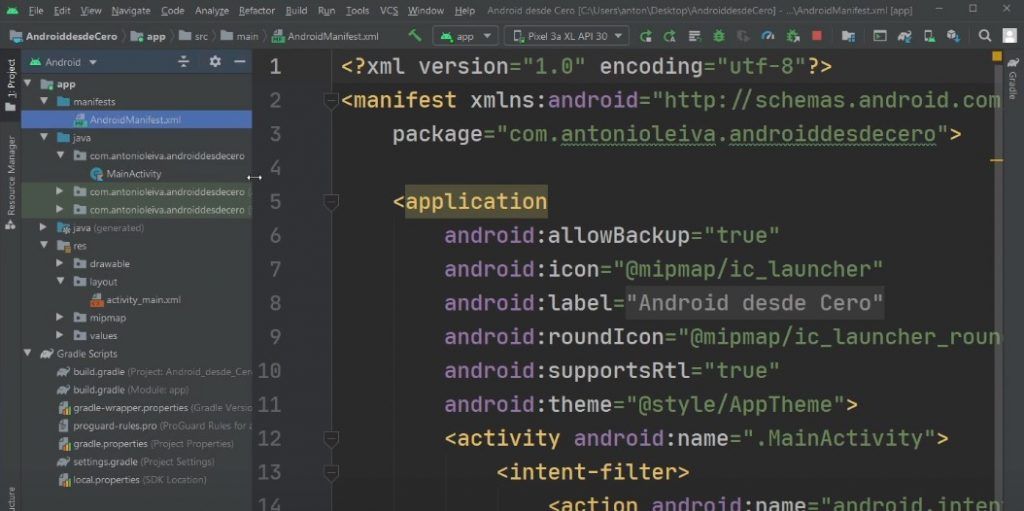
Task: Fold the application tag at line 5
Action: 331,202
